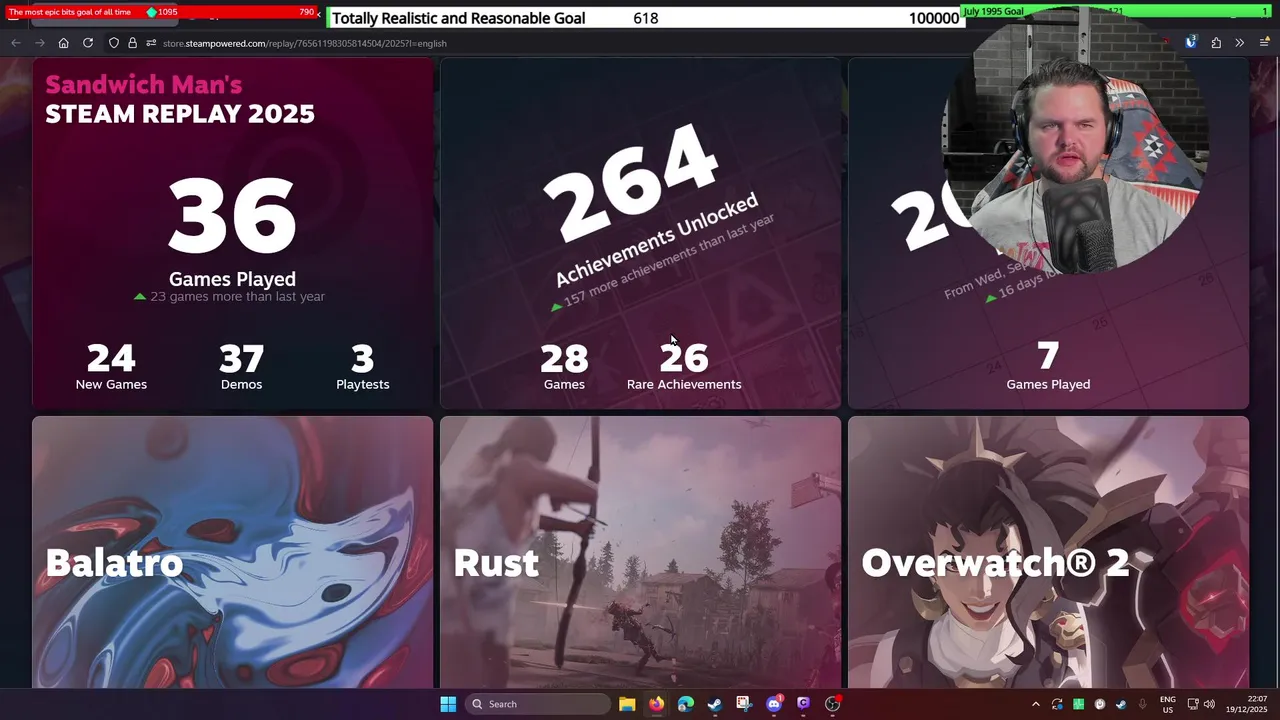Open Microsoft Edge from the taskbar
The width and height of the screenshot is (1280, 720).
click(x=686, y=704)
